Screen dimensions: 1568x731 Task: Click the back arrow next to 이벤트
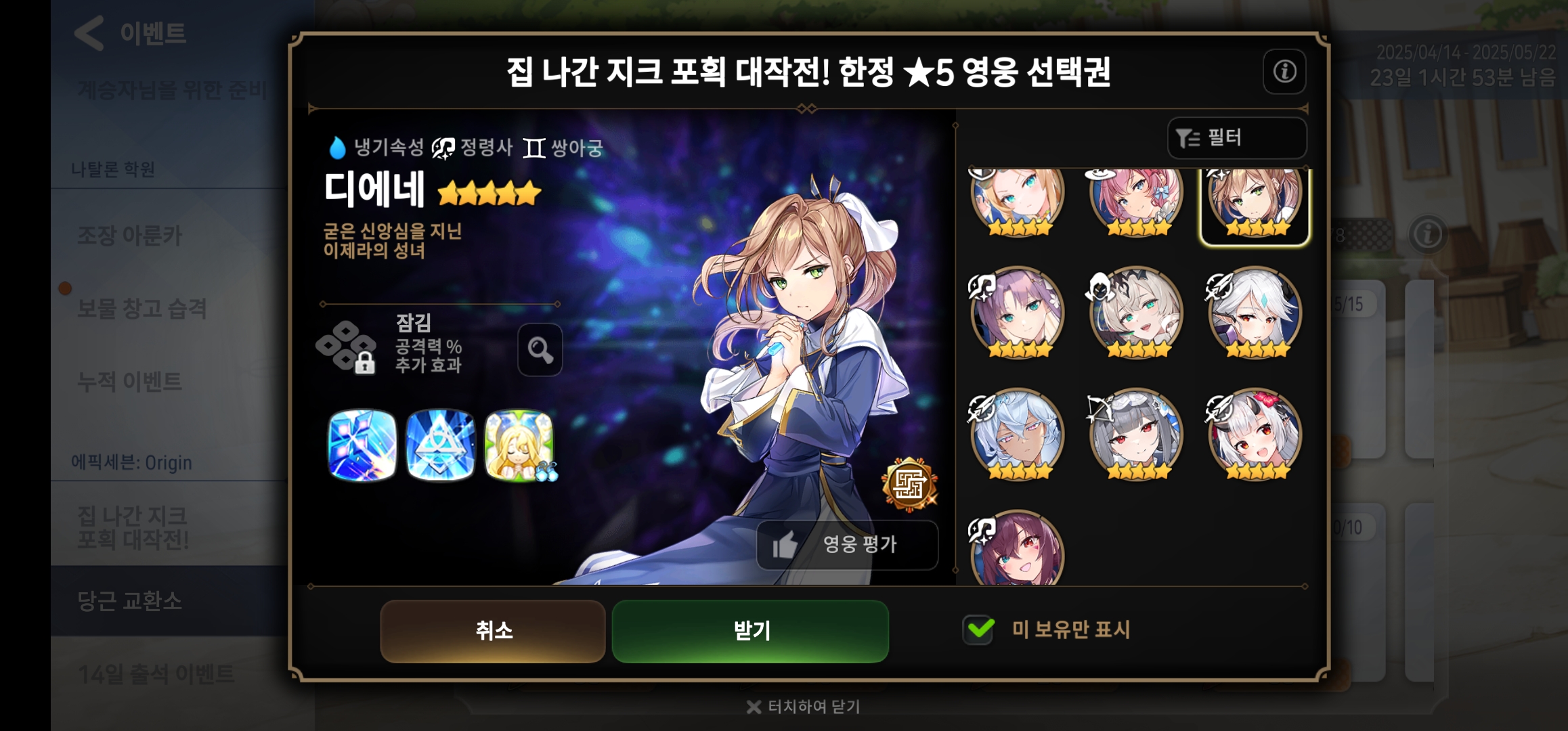point(89,32)
